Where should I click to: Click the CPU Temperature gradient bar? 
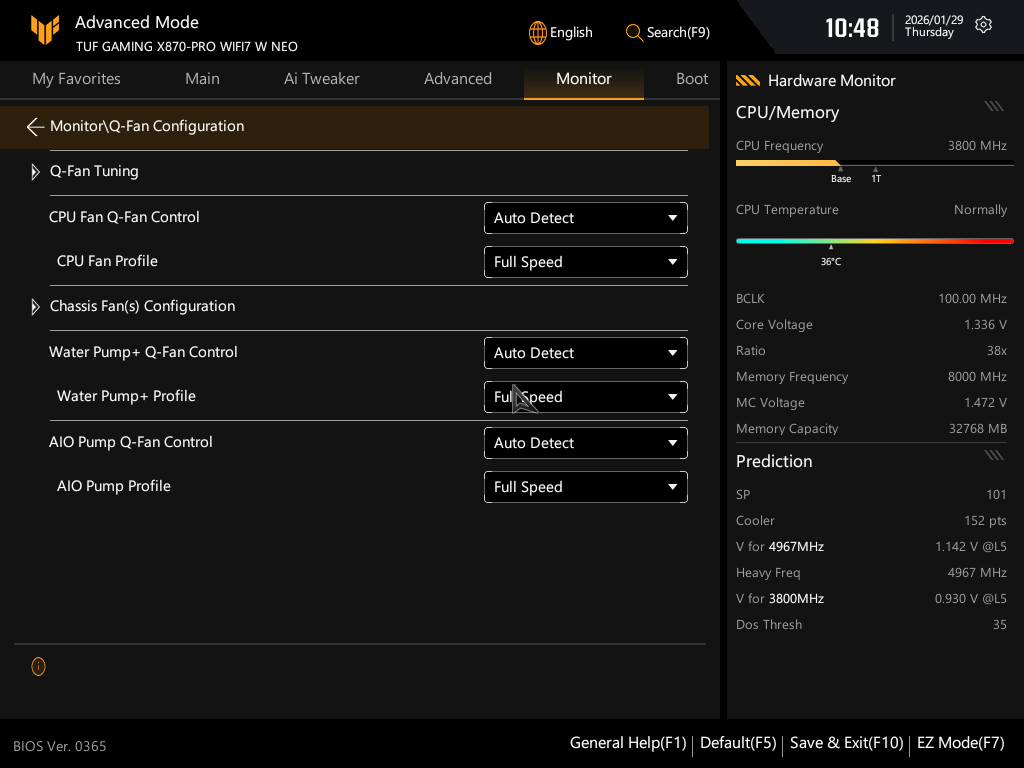pos(874,241)
